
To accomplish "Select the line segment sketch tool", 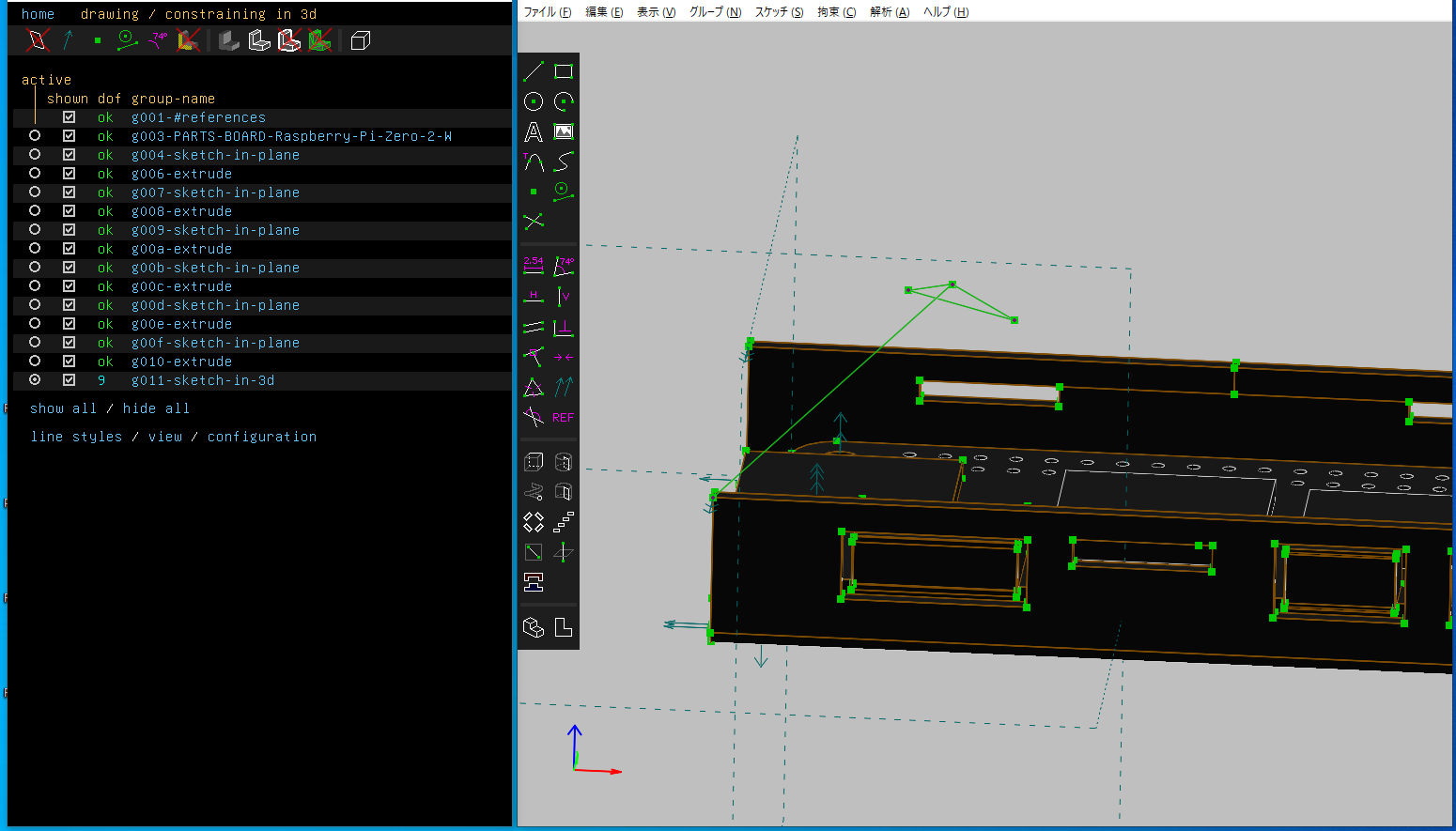I will coord(534,71).
